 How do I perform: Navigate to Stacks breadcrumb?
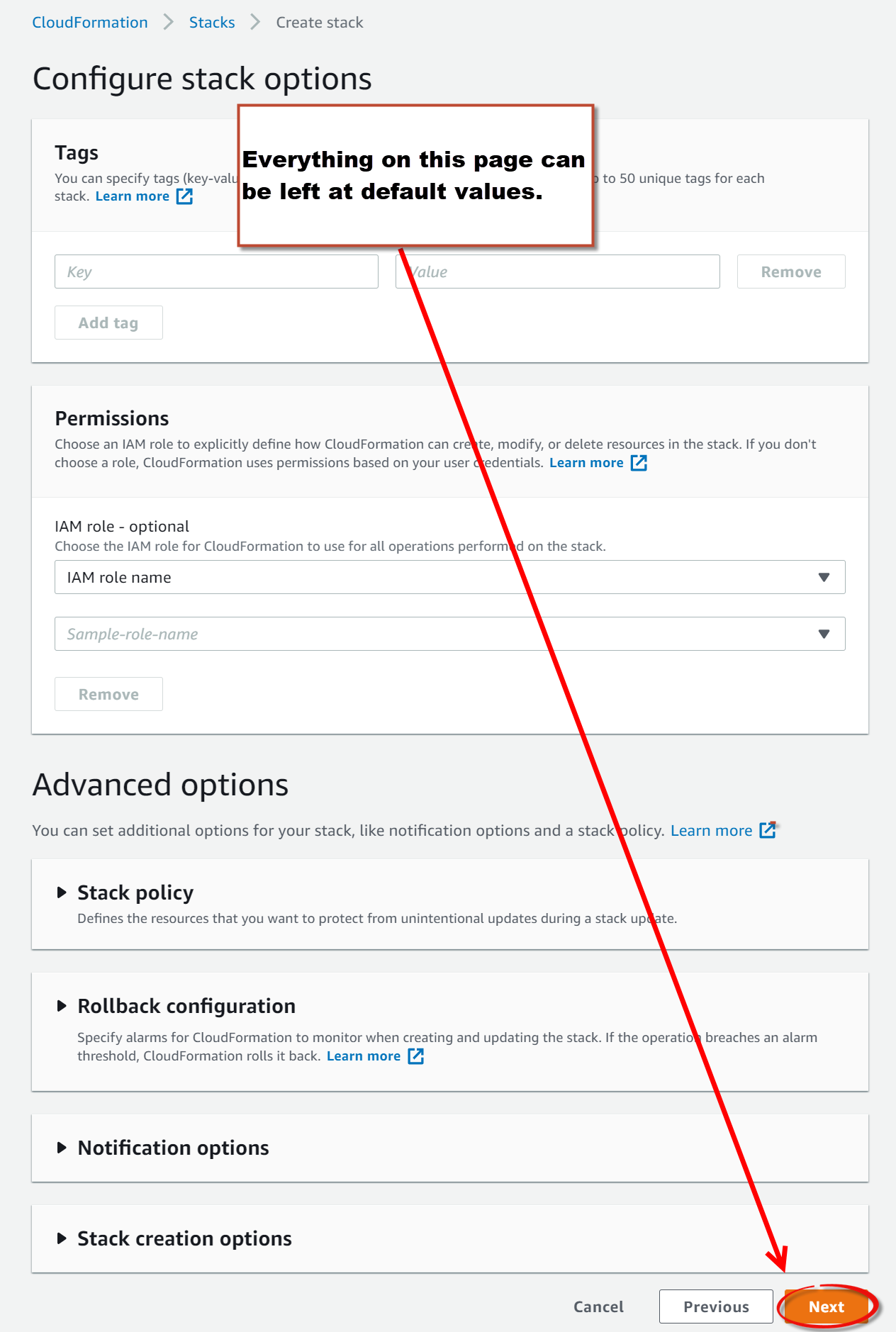click(x=212, y=23)
